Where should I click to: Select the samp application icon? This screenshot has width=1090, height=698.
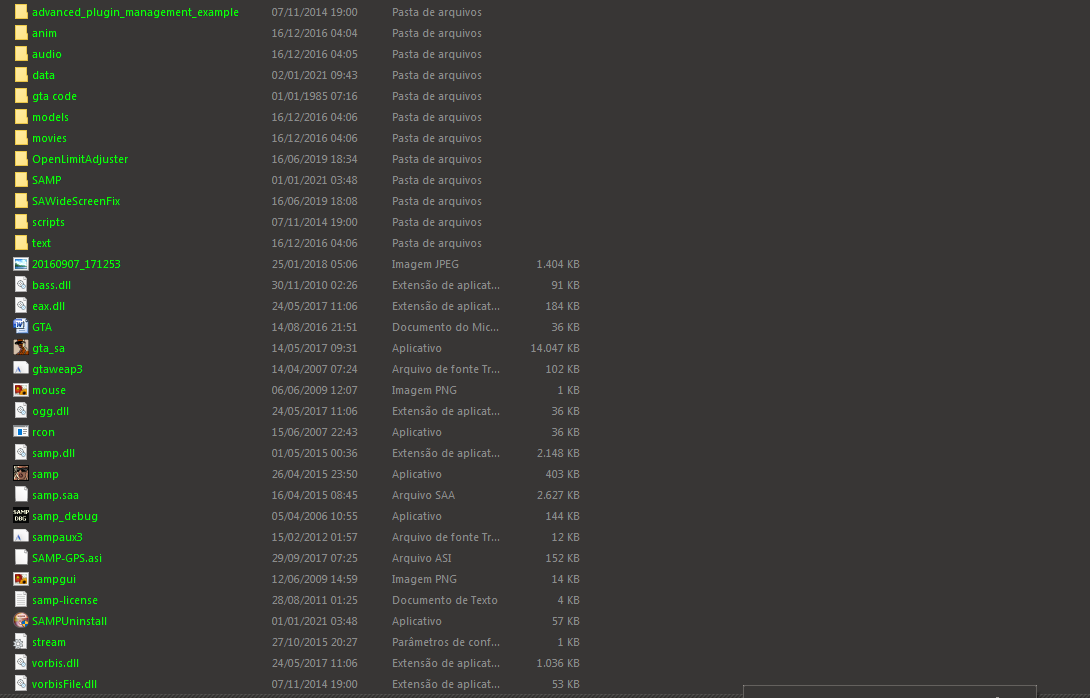coord(21,473)
